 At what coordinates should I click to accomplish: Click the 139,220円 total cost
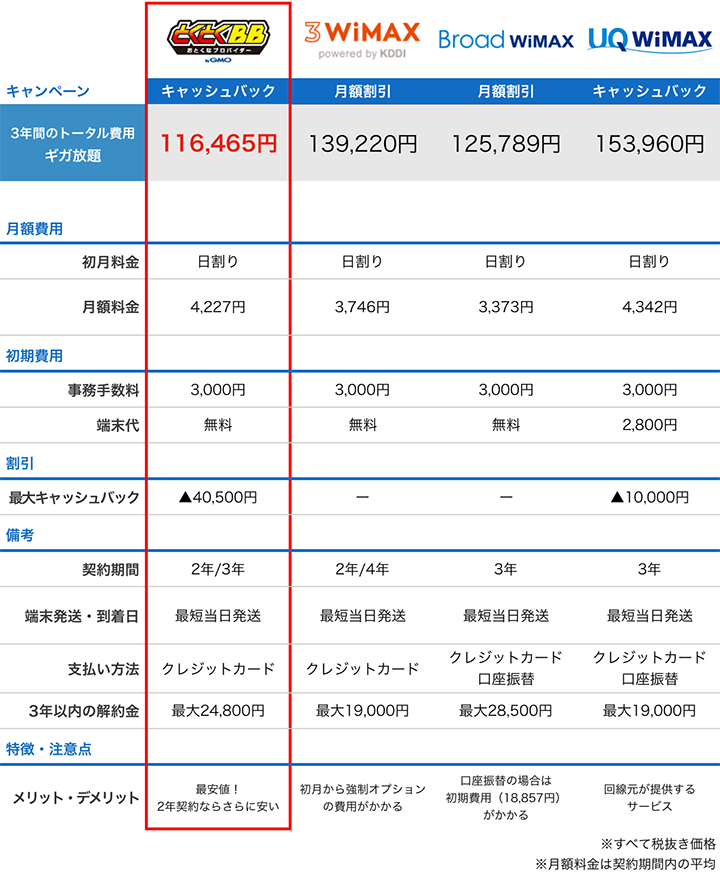coord(362,144)
